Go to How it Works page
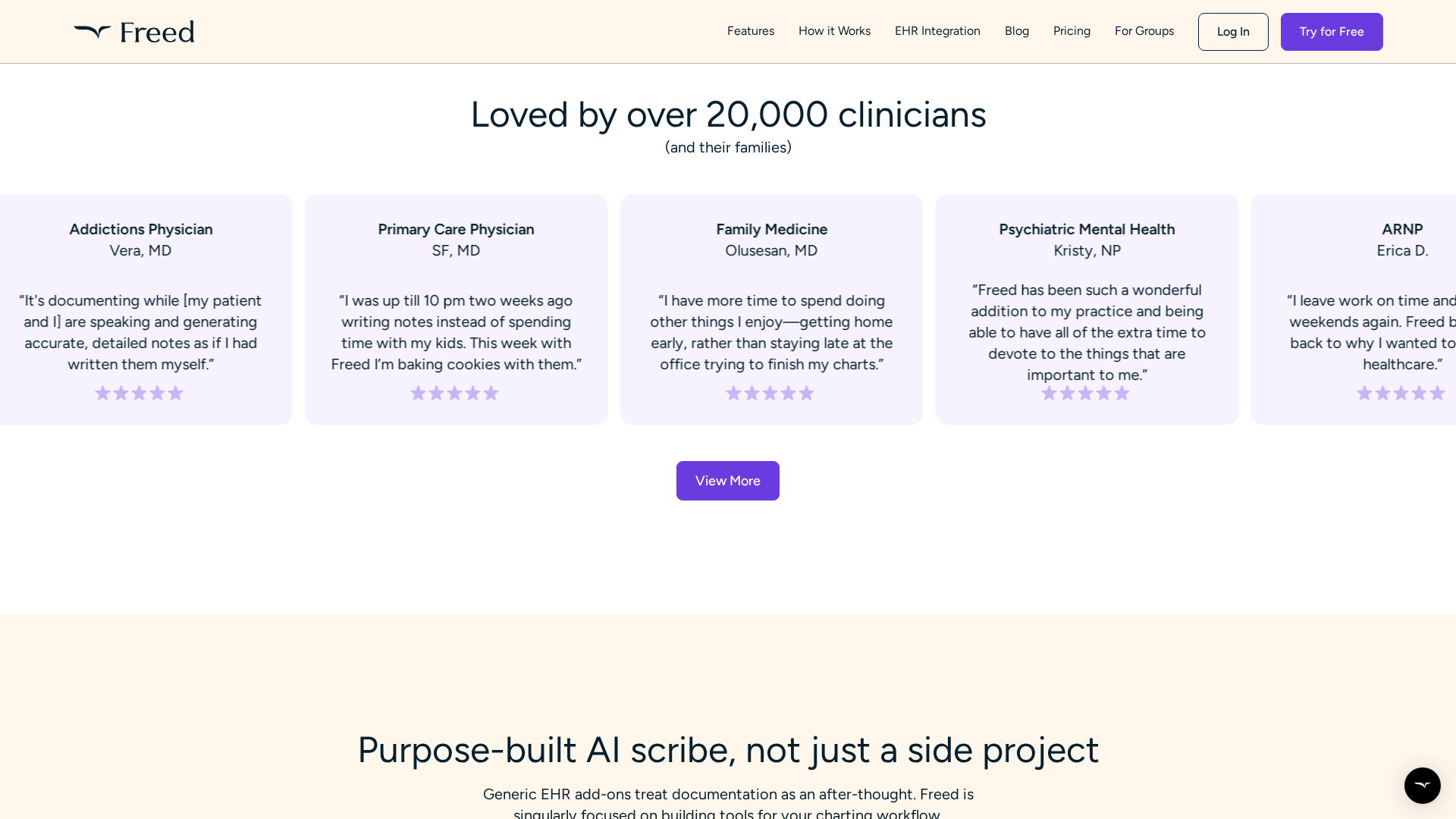 (x=834, y=31)
